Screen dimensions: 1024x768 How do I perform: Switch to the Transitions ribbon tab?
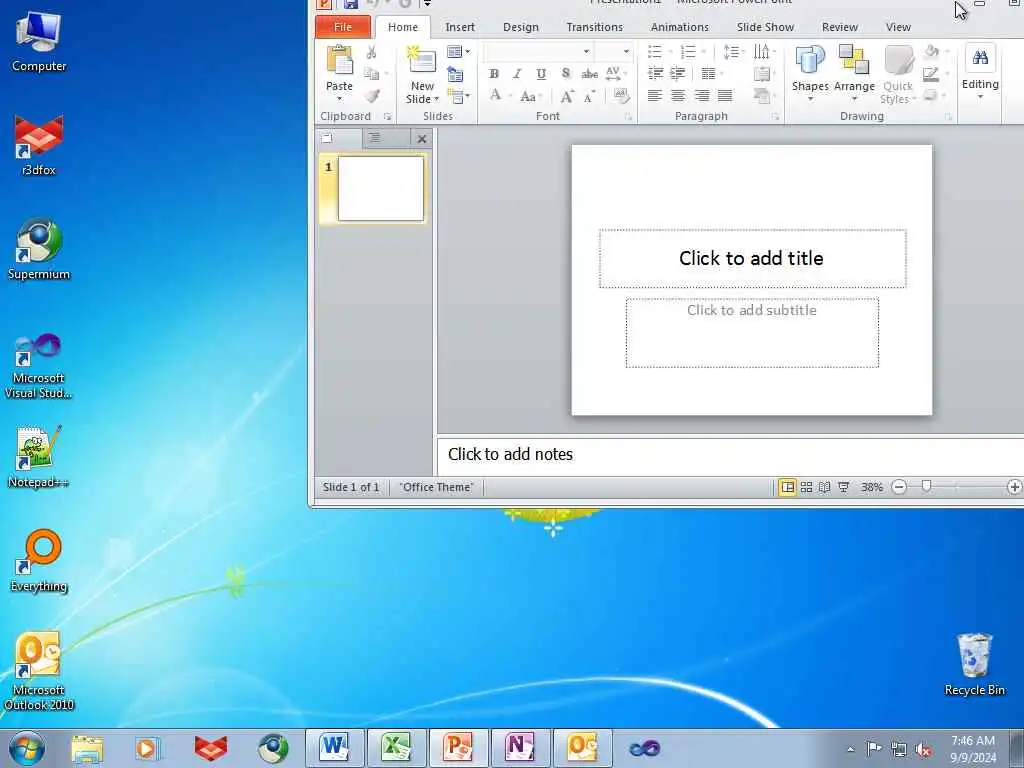(594, 27)
